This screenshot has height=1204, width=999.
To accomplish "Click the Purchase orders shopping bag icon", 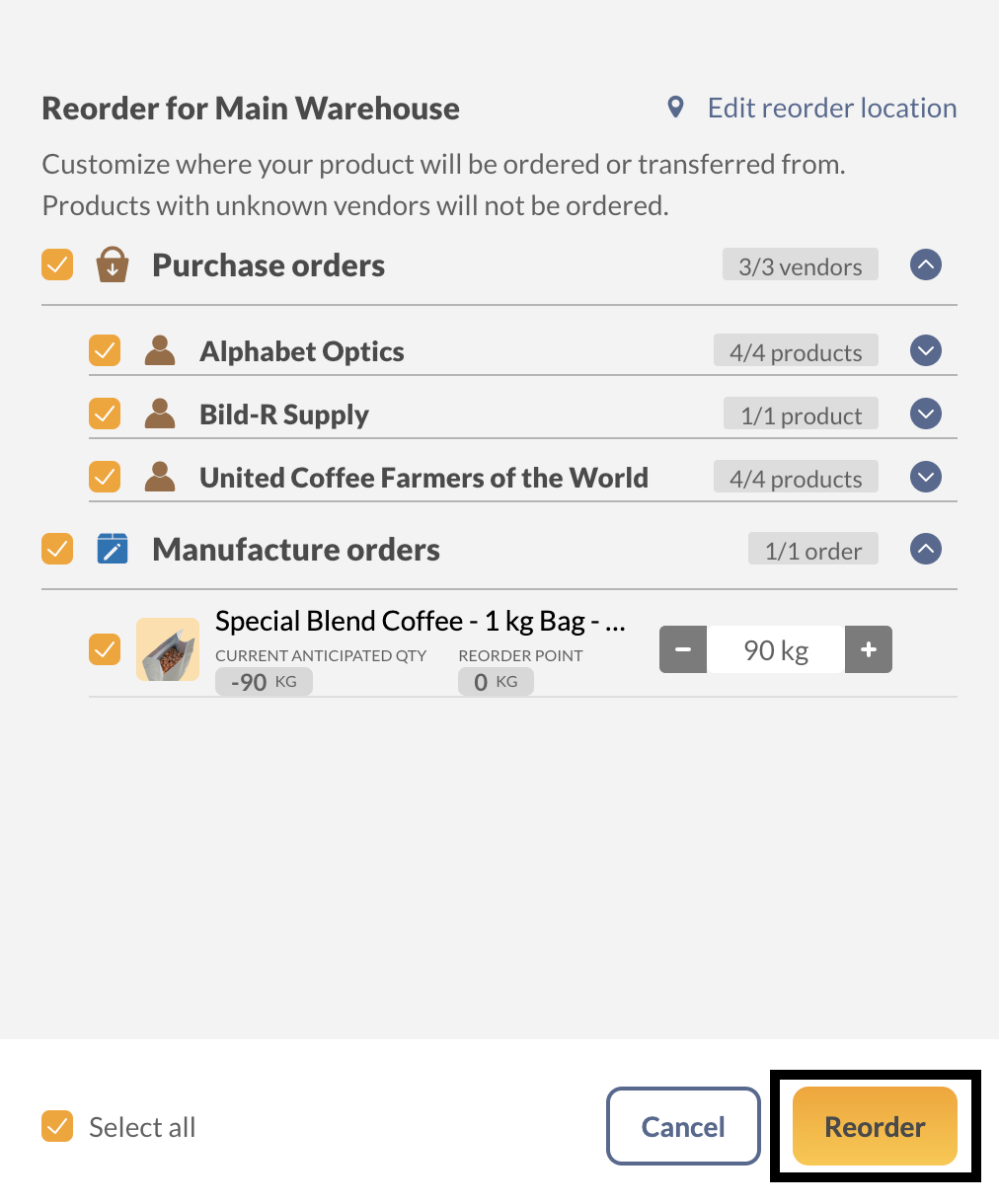I will point(112,264).
